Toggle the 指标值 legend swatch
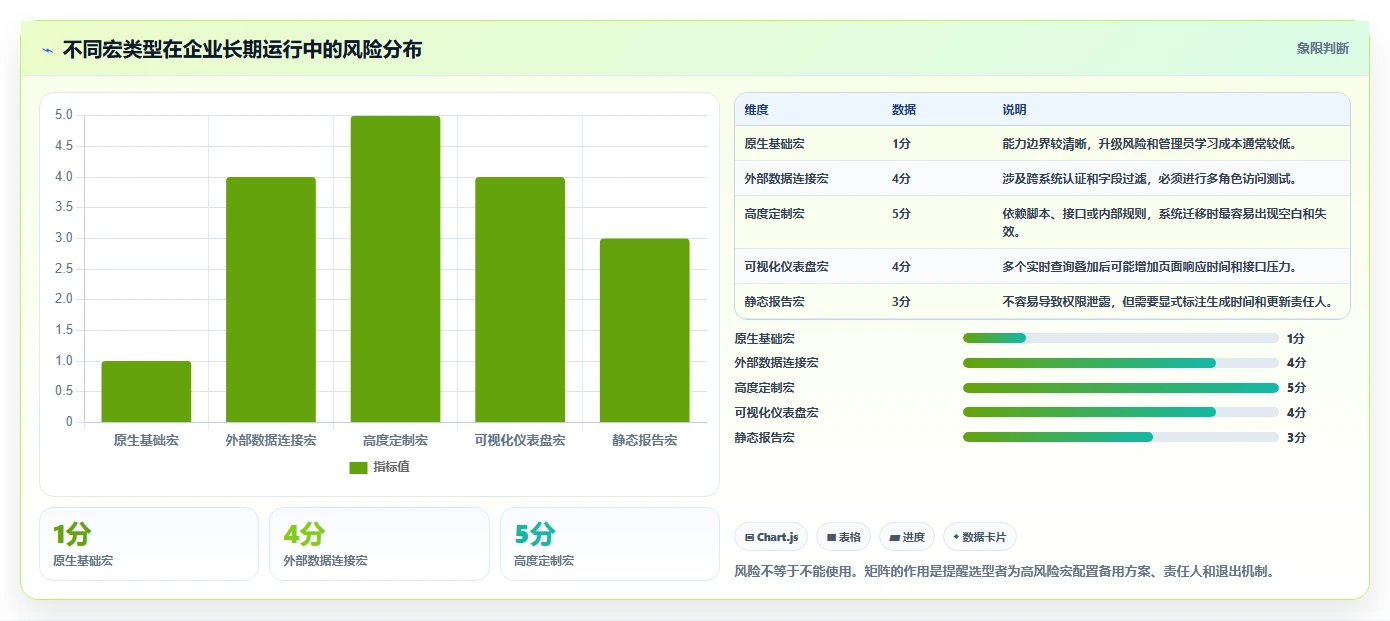The width and height of the screenshot is (1390, 621). click(358, 467)
